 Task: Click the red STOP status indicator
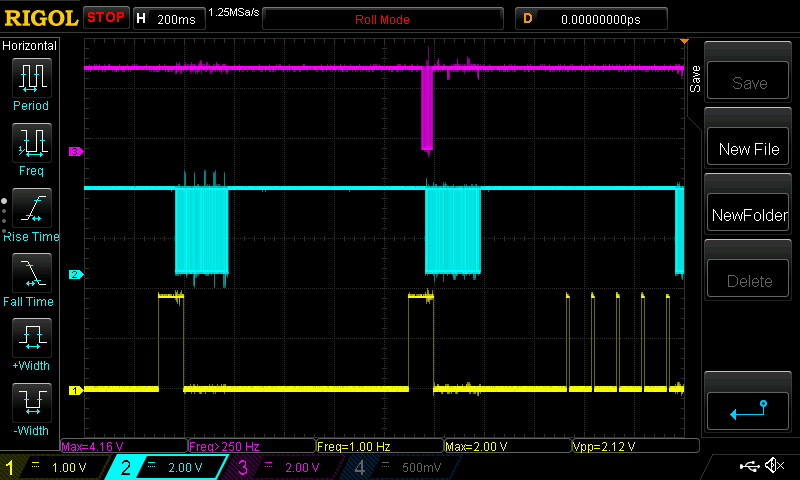pos(106,18)
